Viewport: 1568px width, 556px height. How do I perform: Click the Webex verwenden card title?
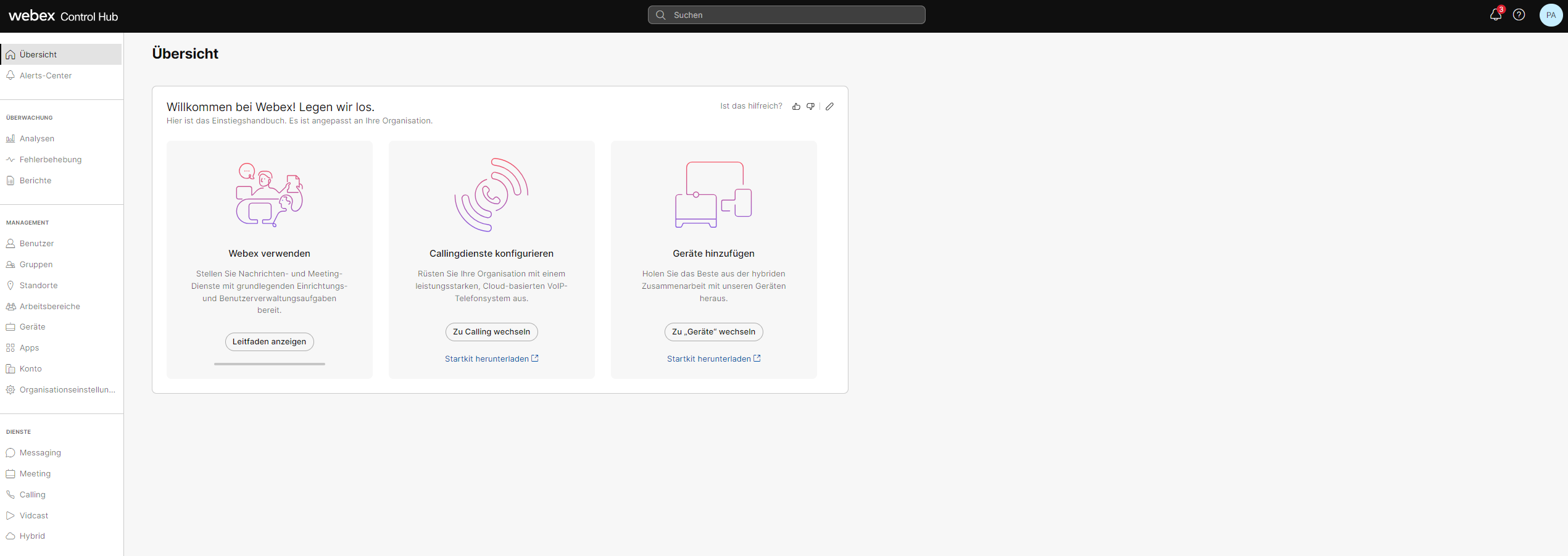[x=270, y=254]
